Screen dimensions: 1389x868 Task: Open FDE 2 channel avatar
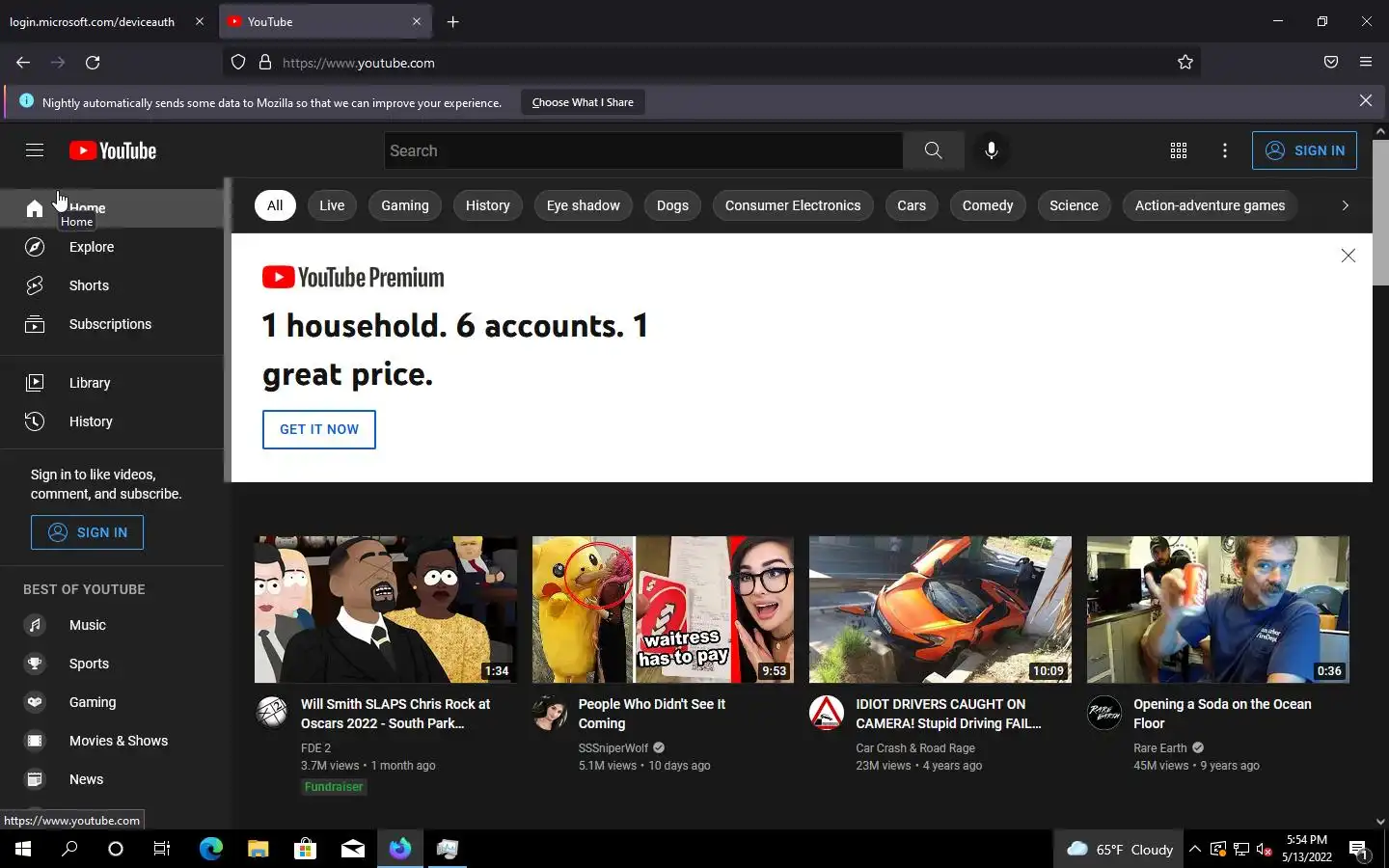point(272,713)
